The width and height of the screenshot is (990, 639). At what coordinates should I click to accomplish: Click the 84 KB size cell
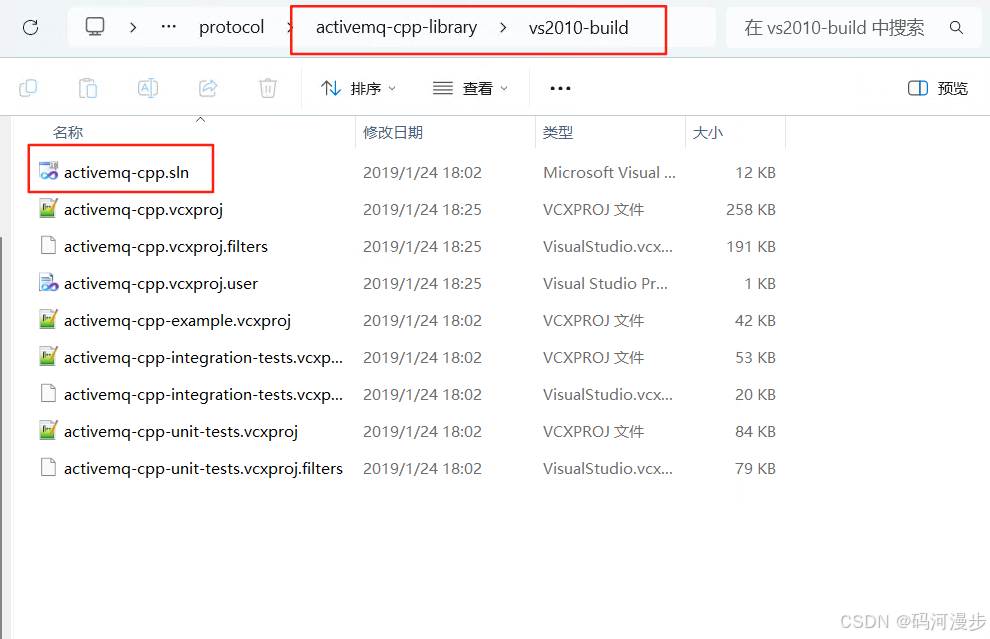coord(755,431)
